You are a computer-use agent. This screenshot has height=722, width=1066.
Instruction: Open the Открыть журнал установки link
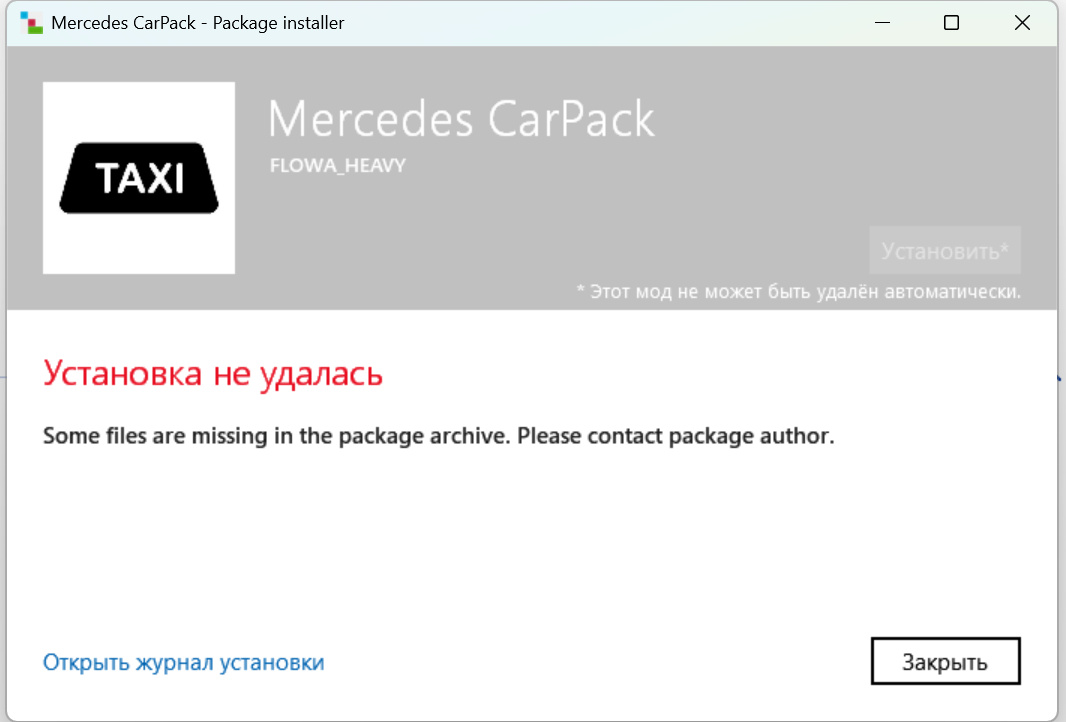tap(184, 662)
